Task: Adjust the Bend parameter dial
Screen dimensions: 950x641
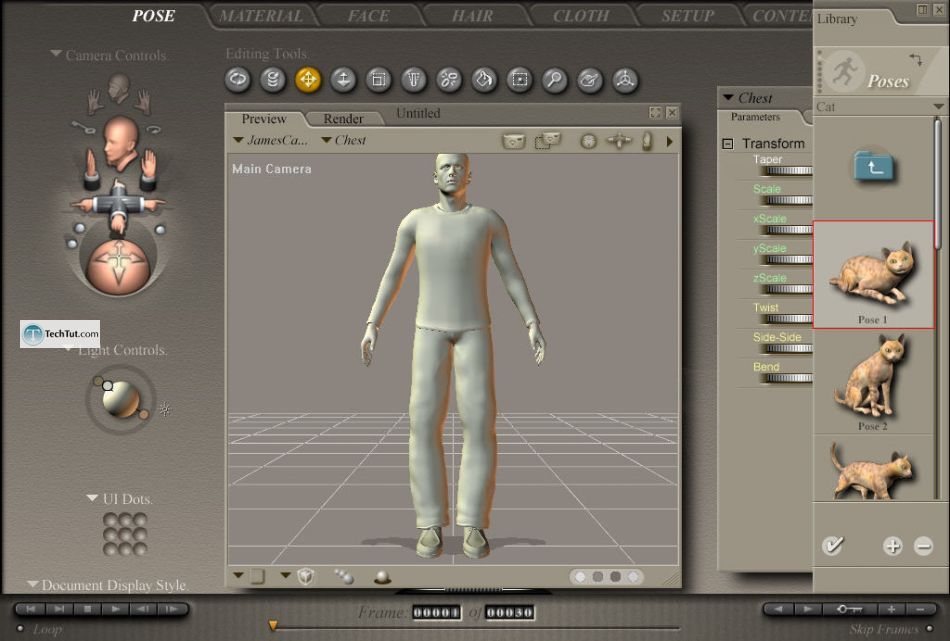Action: (788, 378)
